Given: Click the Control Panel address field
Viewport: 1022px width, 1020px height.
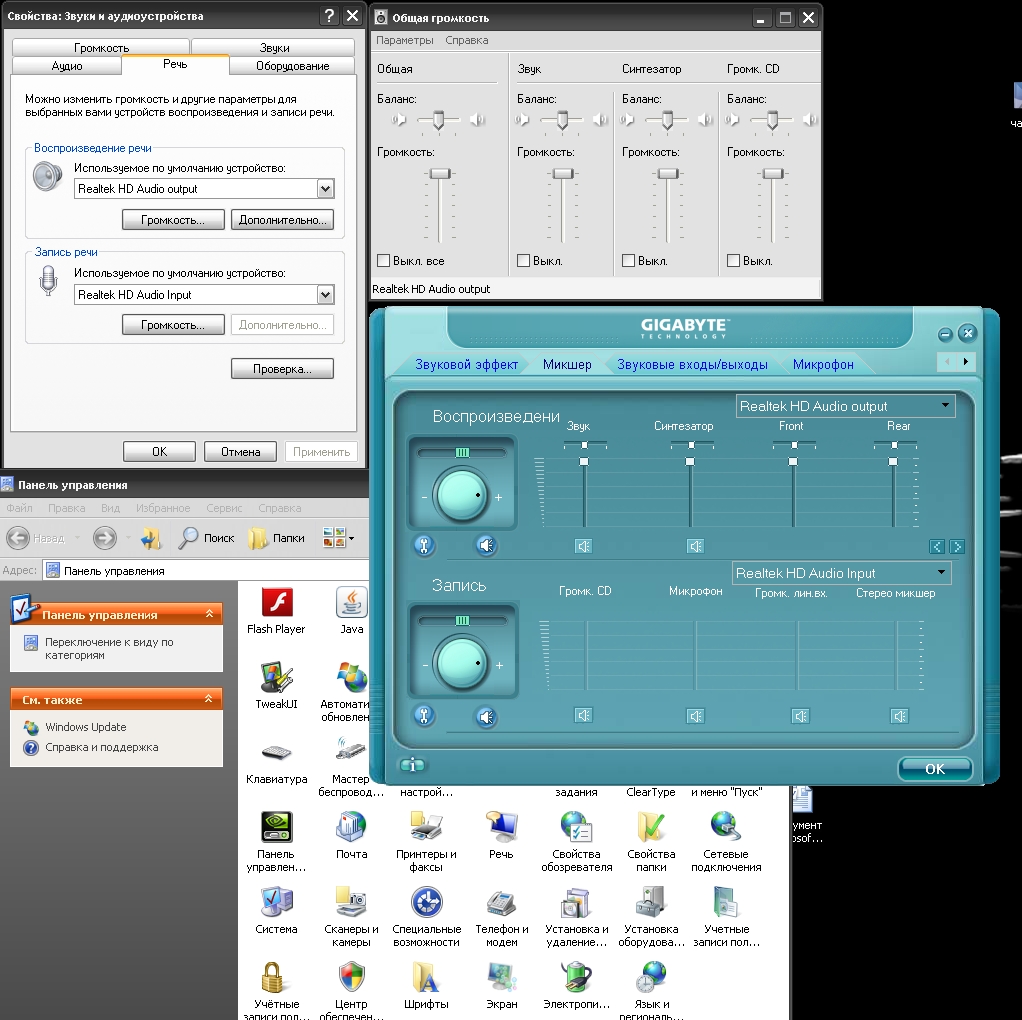Looking at the screenshot, I should [x=206, y=570].
